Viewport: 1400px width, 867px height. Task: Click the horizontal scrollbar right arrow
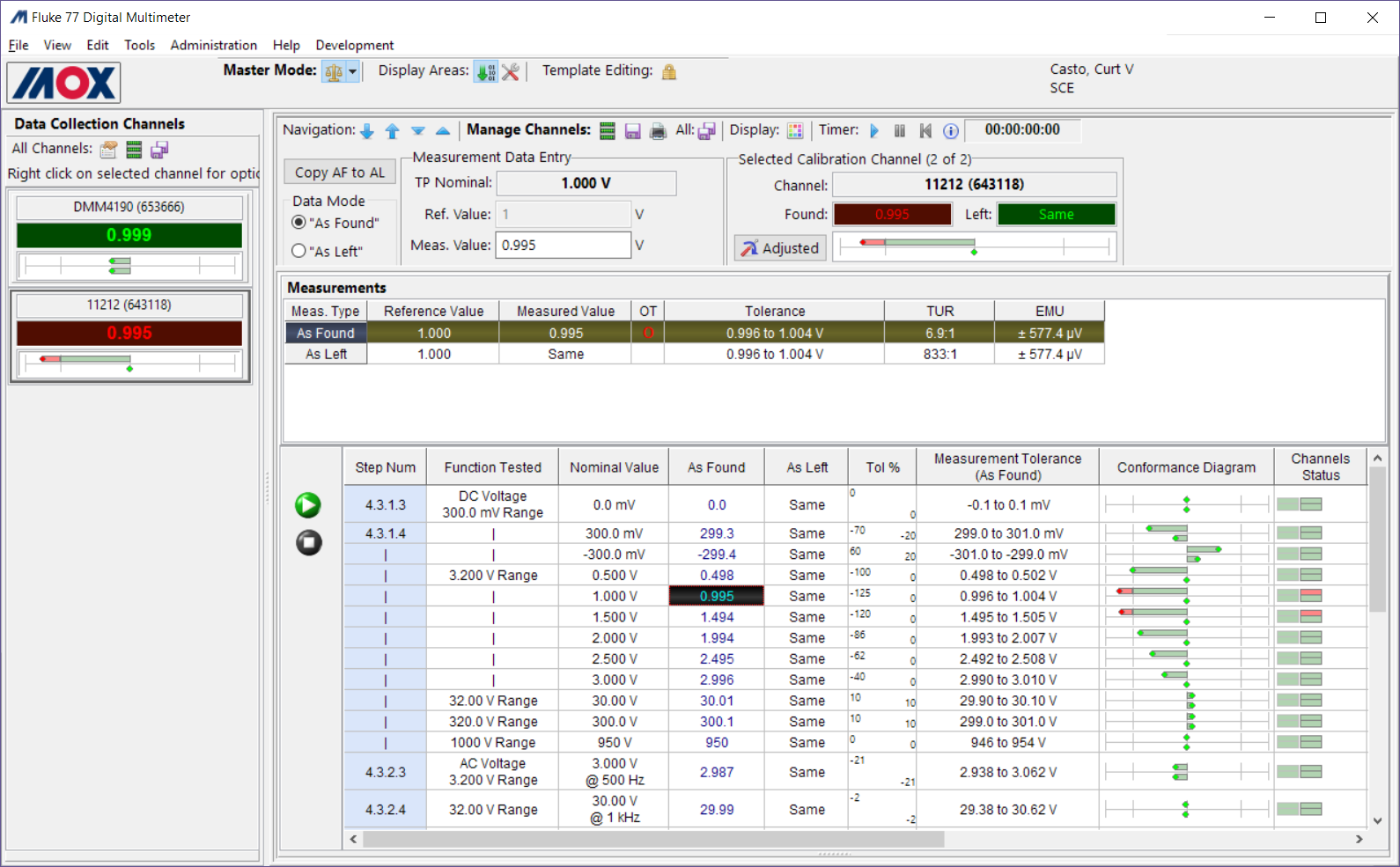1359,840
